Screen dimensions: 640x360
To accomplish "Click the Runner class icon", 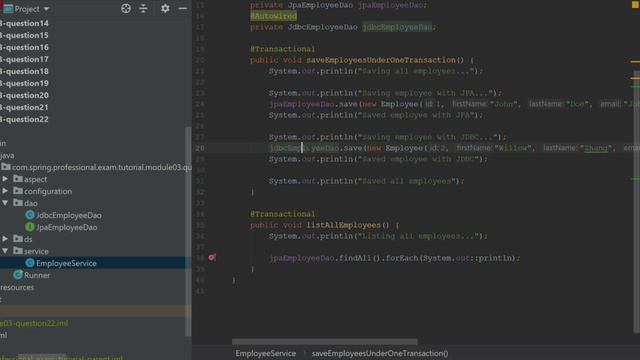I will 18,275.
